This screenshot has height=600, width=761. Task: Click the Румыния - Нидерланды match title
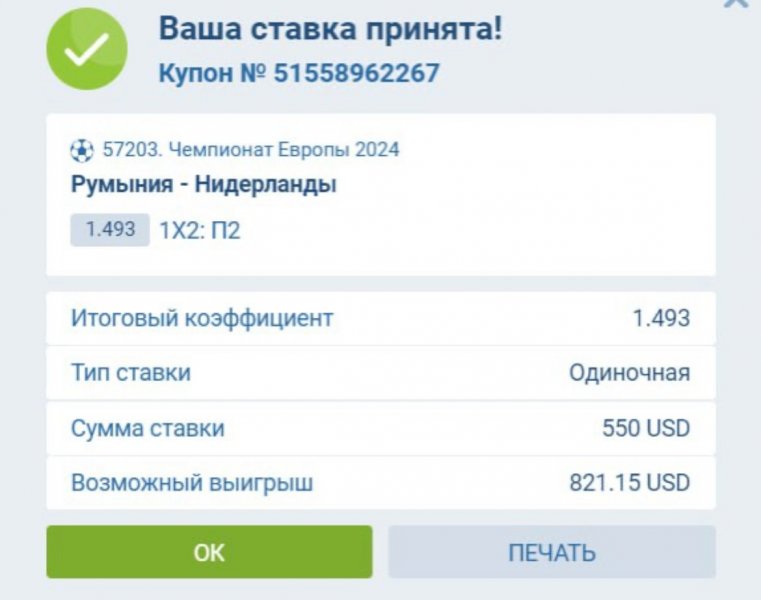[x=203, y=184]
